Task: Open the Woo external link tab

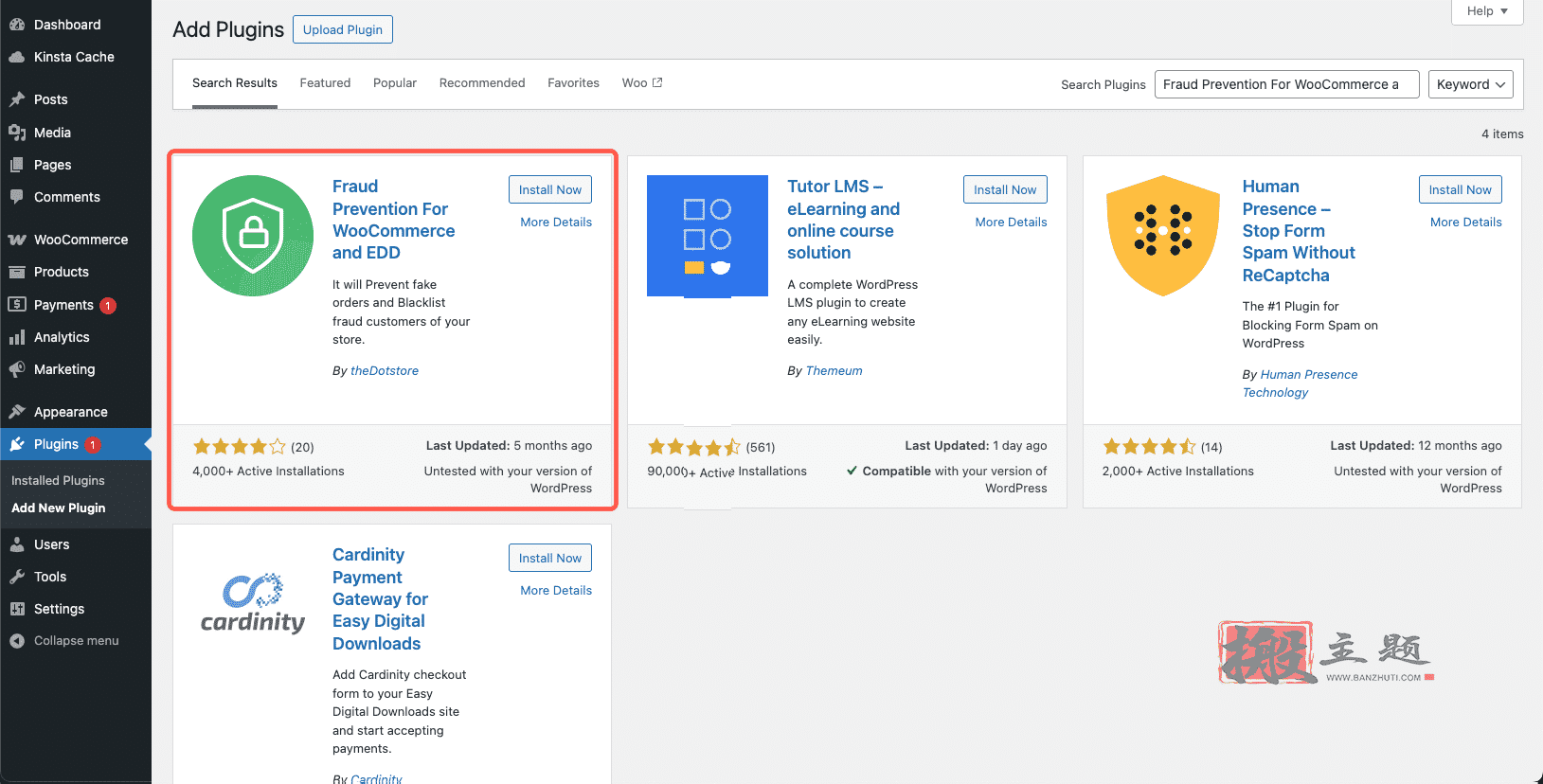Action: pos(642,83)
